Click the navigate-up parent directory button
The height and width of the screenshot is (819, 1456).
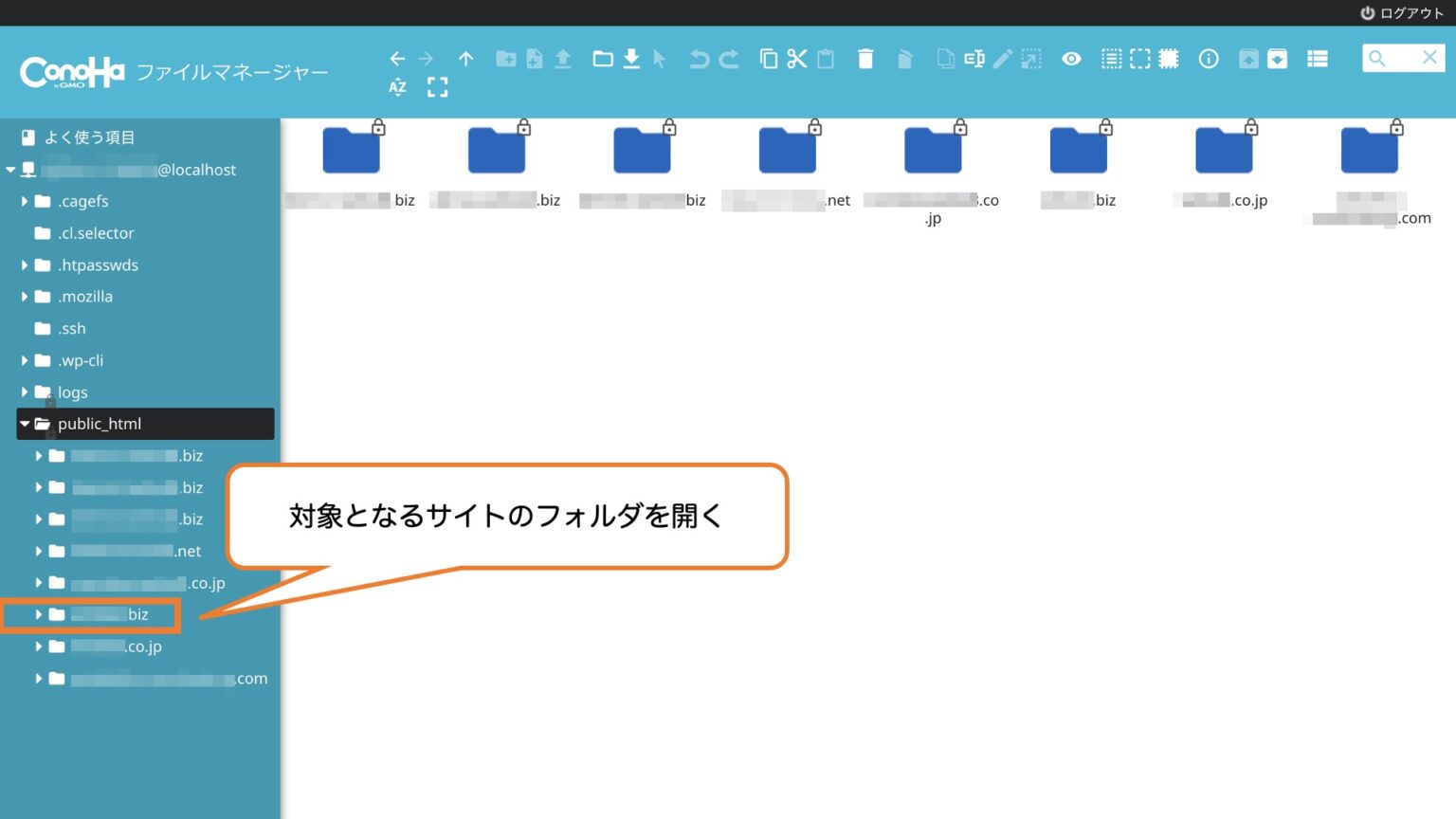(466, 59)
